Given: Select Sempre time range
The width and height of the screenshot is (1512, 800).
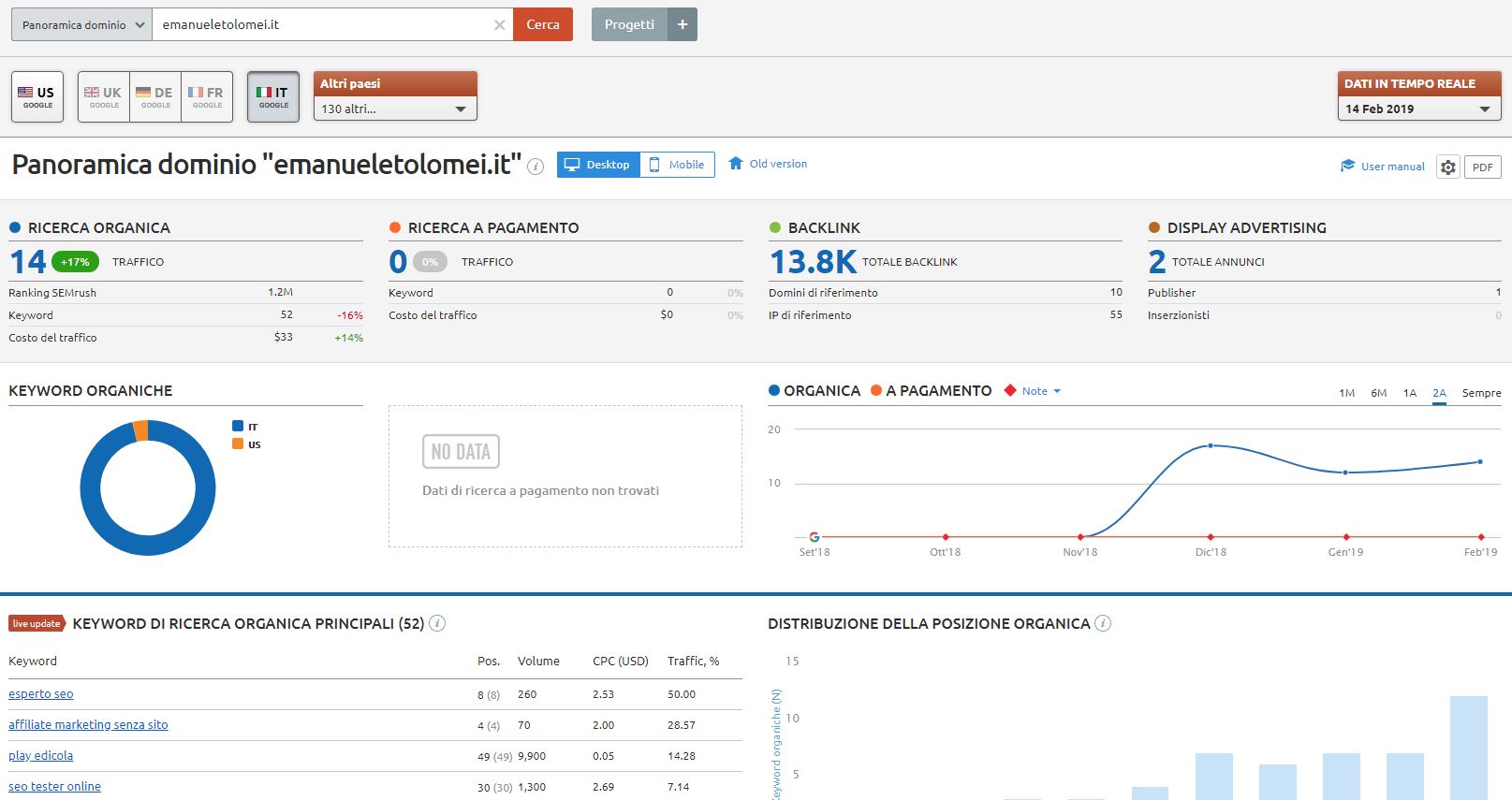Looking at the screenshot, I should pos(1481,393).
